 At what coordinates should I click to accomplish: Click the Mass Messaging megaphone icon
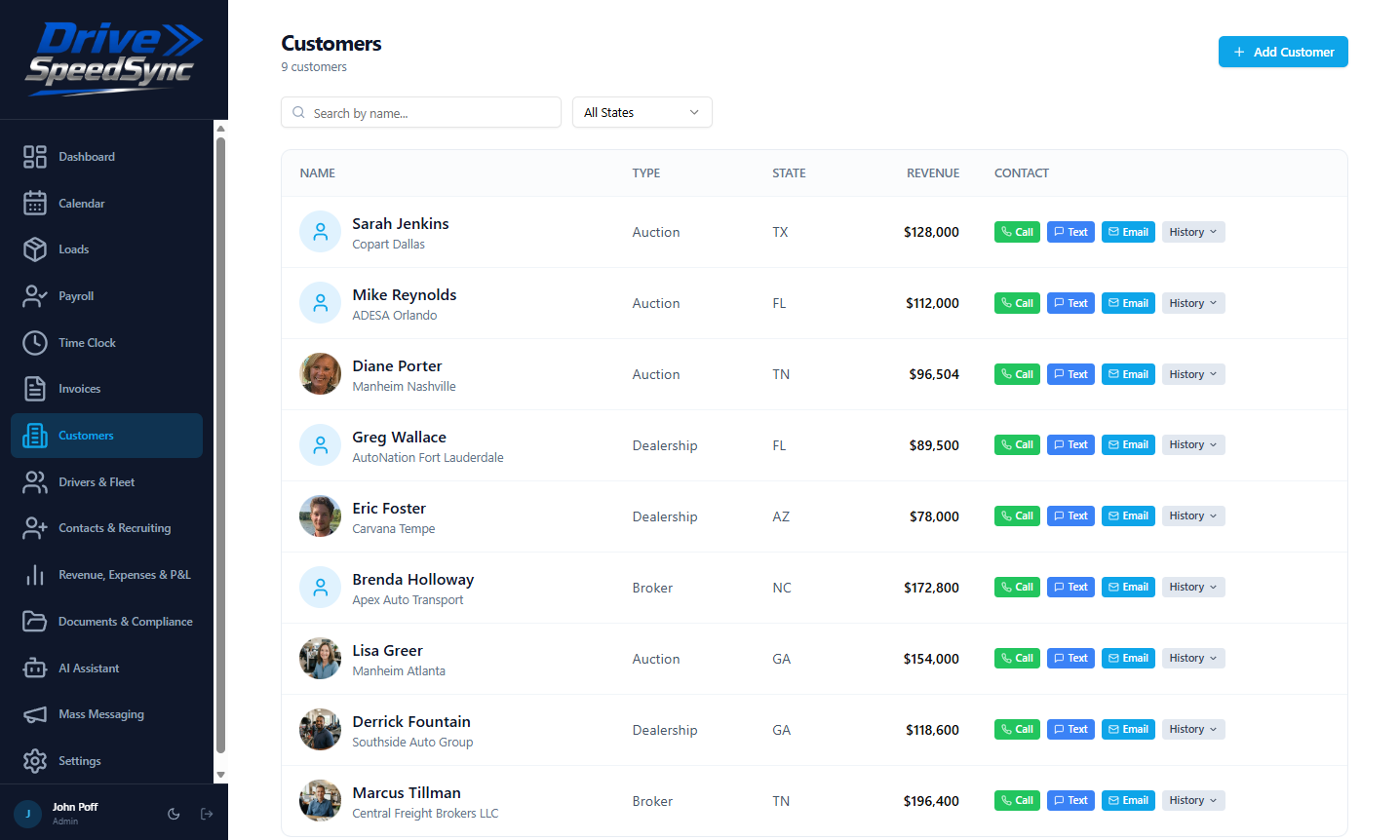(35, 714)
